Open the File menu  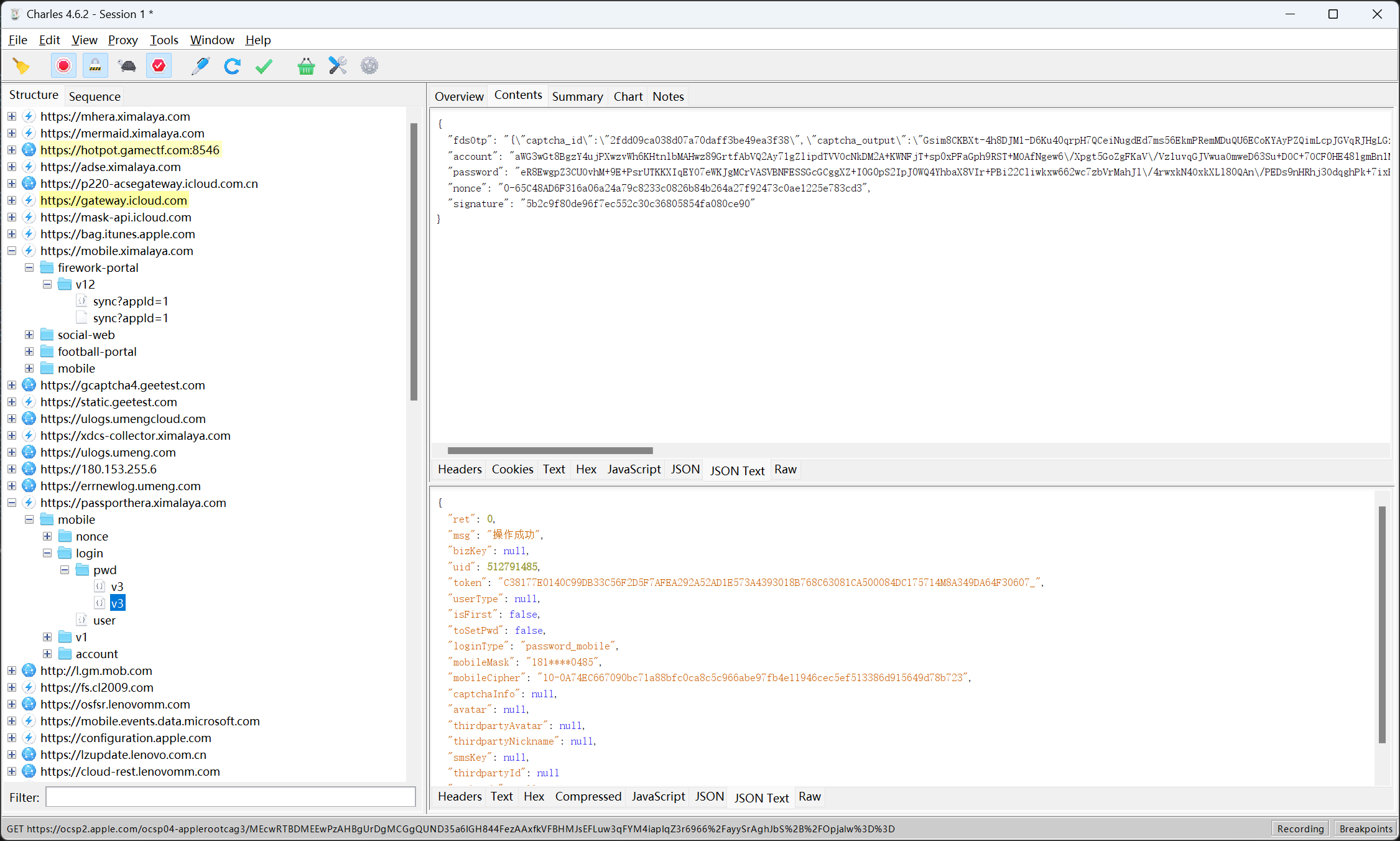[17, 40]
